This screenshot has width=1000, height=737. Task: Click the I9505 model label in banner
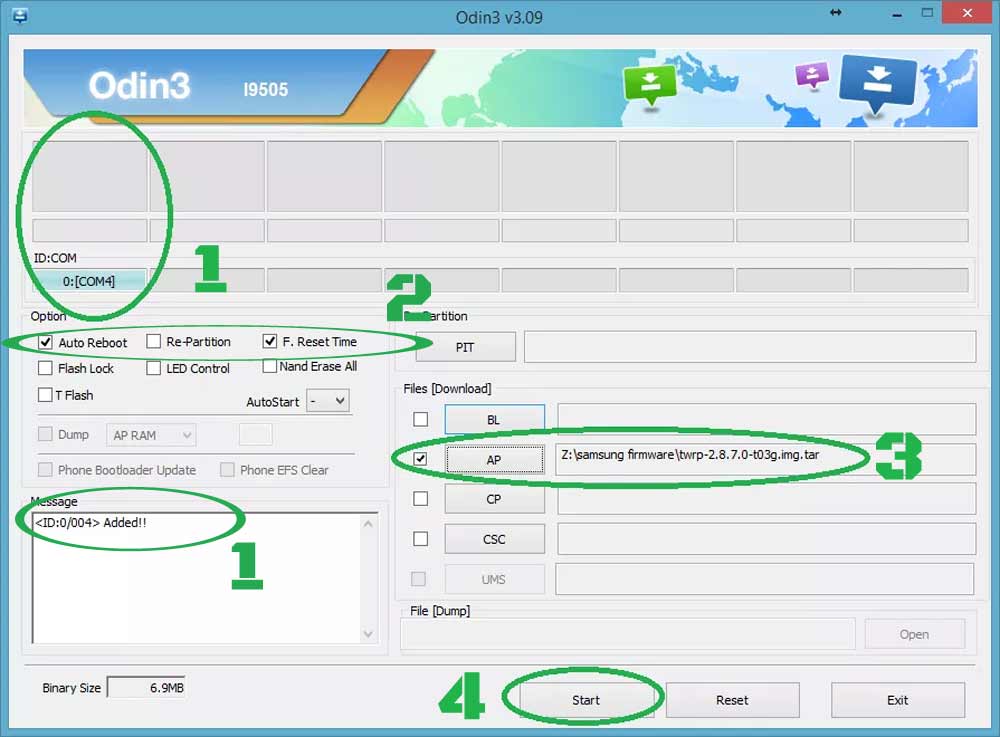coord(266,90)
